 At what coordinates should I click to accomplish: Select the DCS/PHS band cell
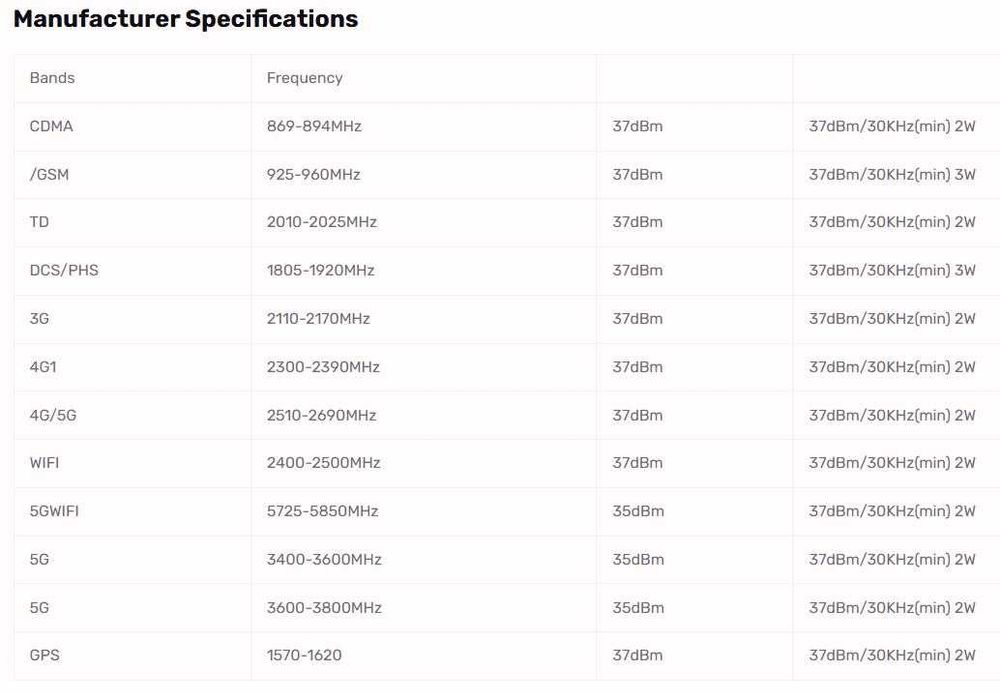coord(64,270)
